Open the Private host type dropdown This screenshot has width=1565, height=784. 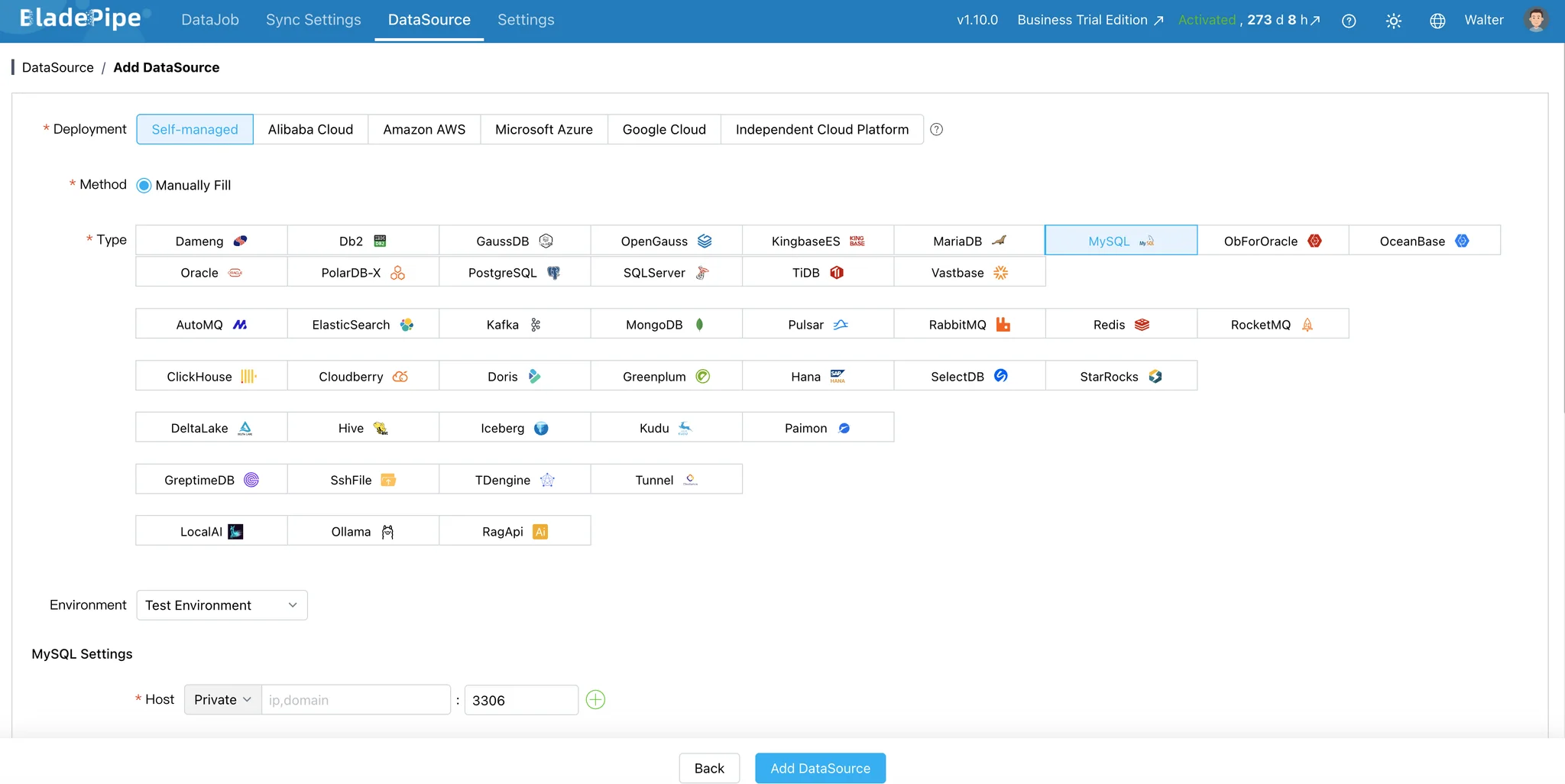222,699
